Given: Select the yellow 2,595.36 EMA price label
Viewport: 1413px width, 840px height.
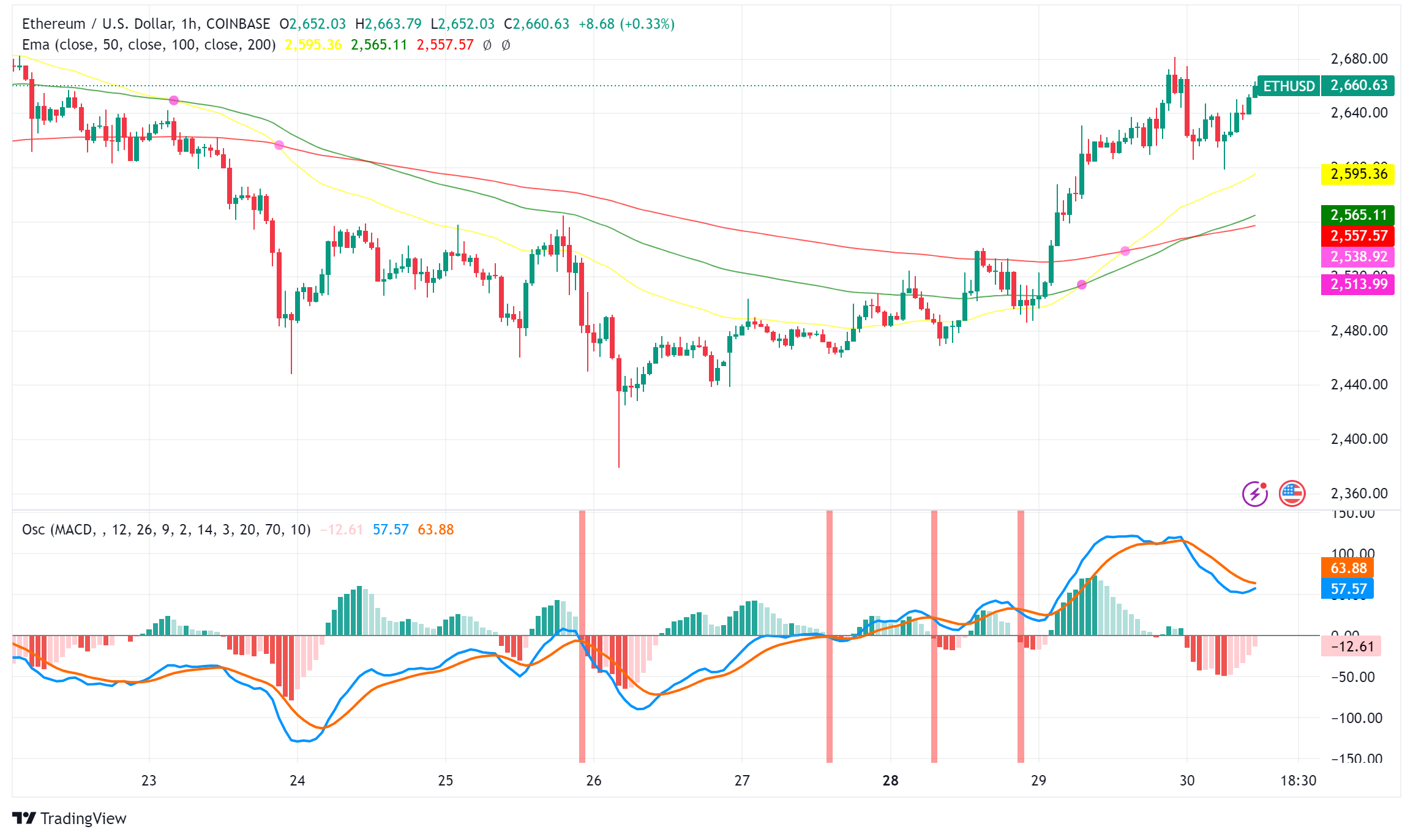Looking at the screenshot, I should 1358,174.
